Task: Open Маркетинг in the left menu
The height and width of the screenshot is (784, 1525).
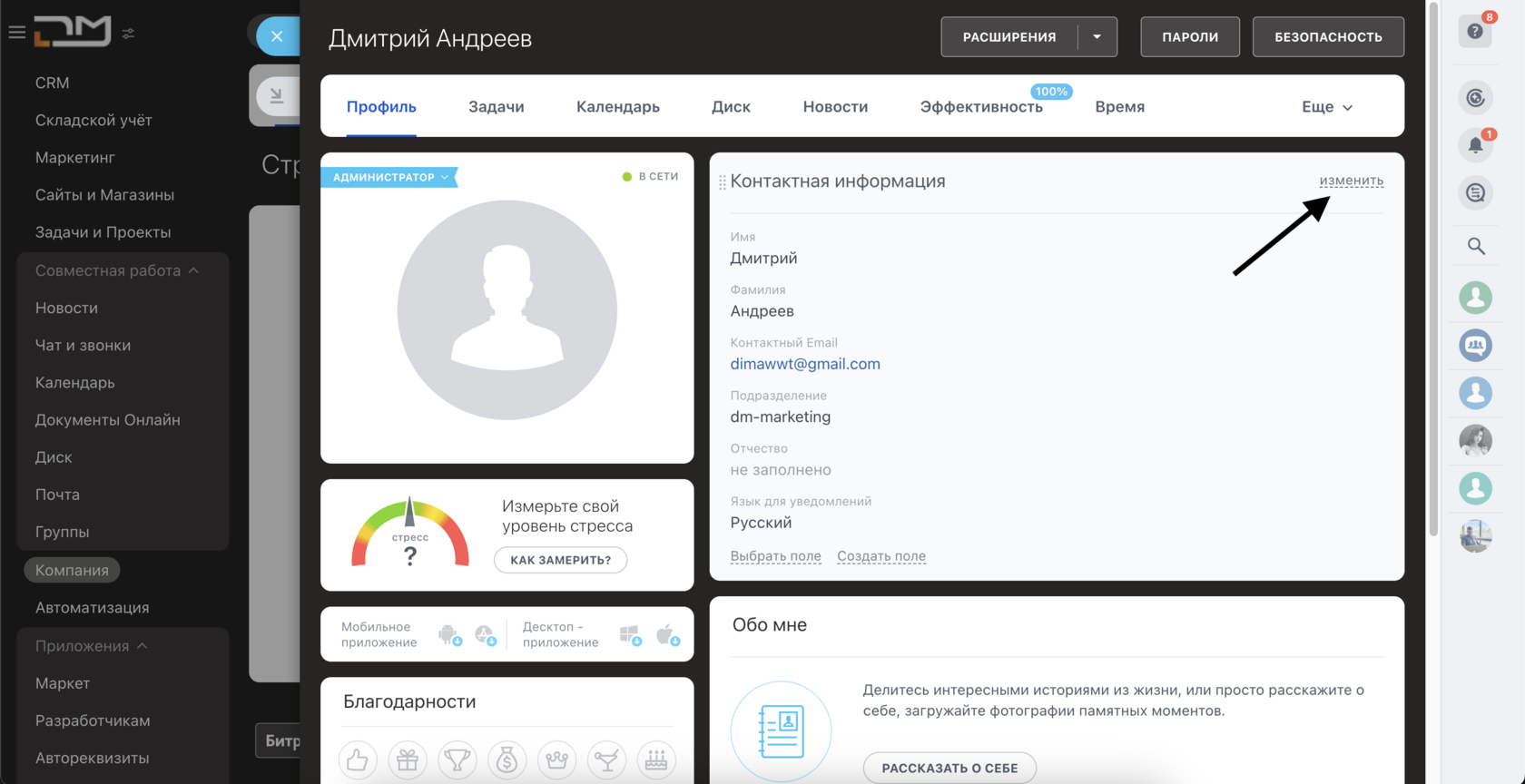Action: 74,157
